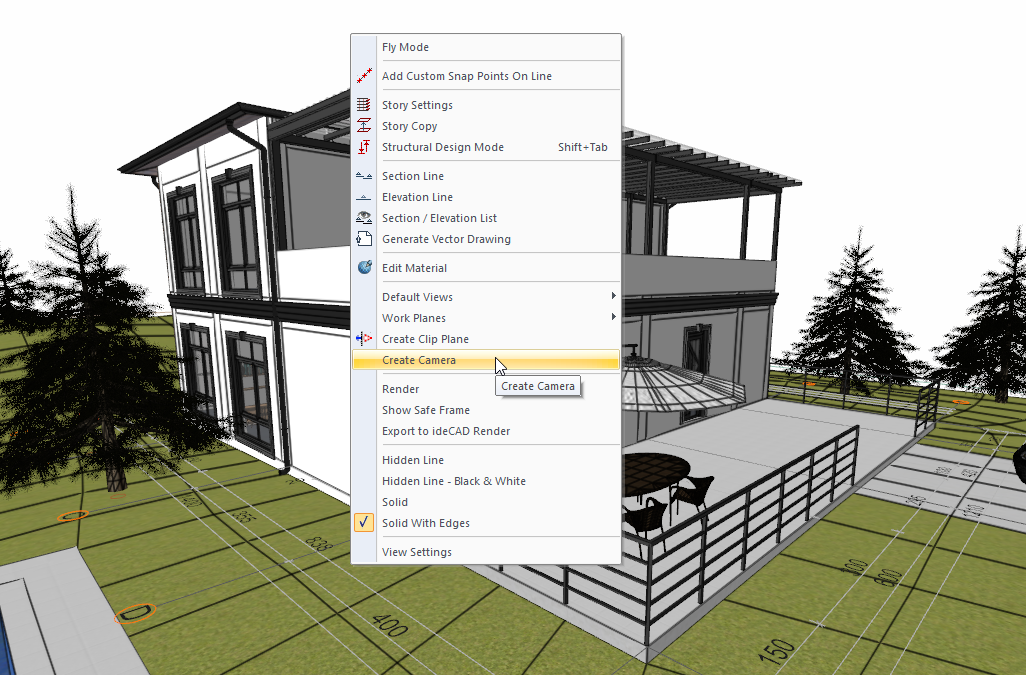Open View Settings

point(416,552)
